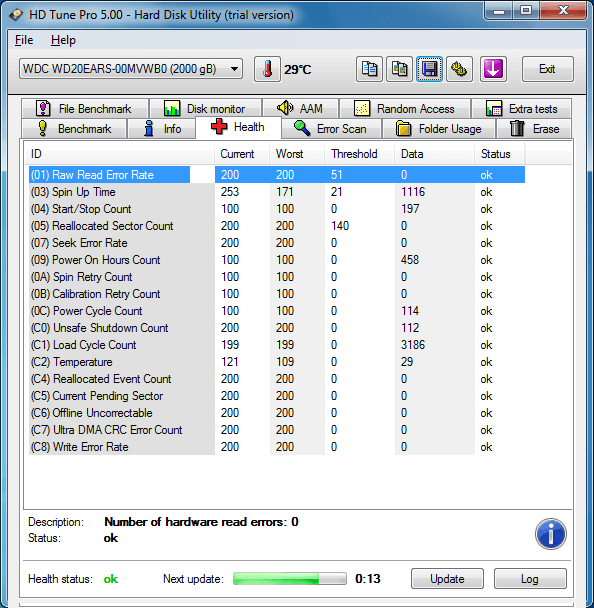Image resolution: width=594 pixels, height=608 pixels.
Task: Select the Power On Hours Count row
Action: [x=277, y=260]
